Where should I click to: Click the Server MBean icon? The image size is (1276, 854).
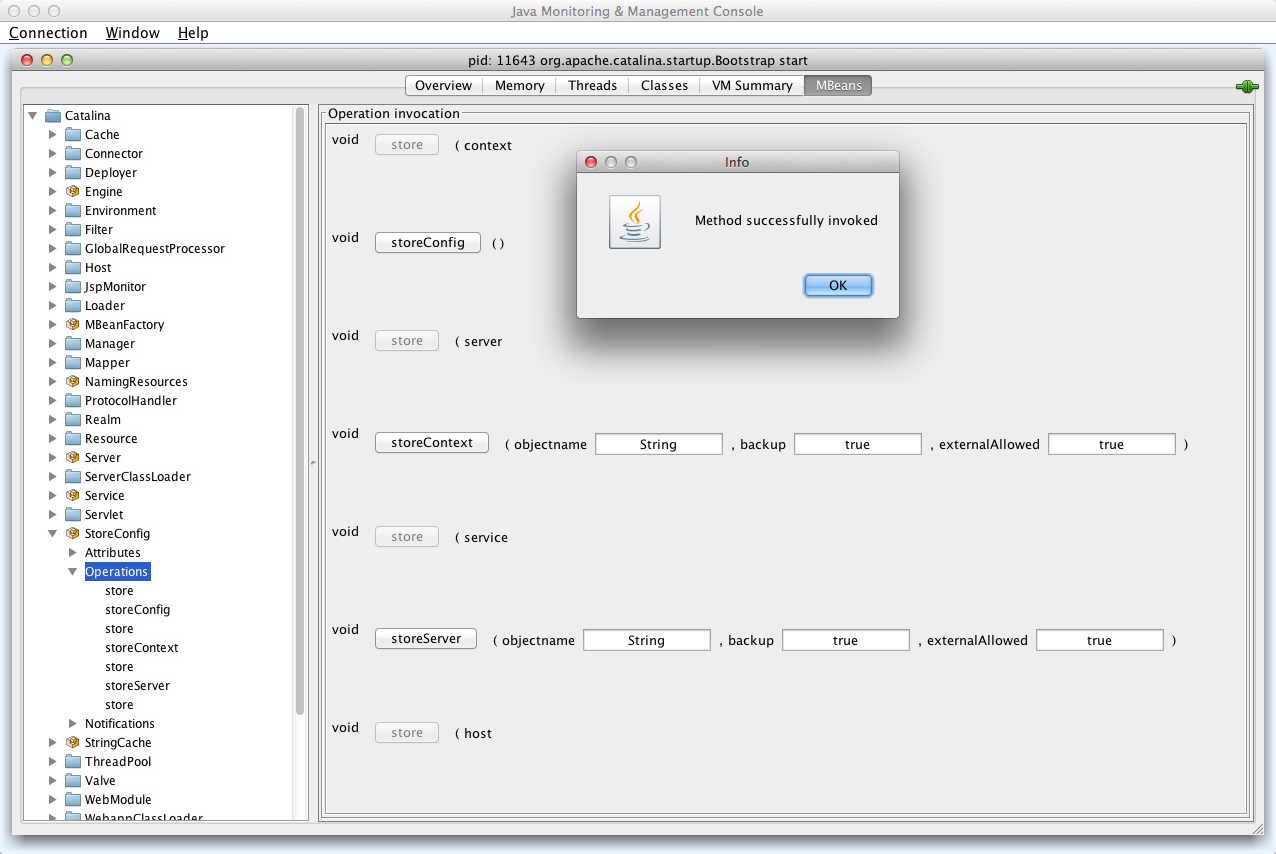pos(73,458)
